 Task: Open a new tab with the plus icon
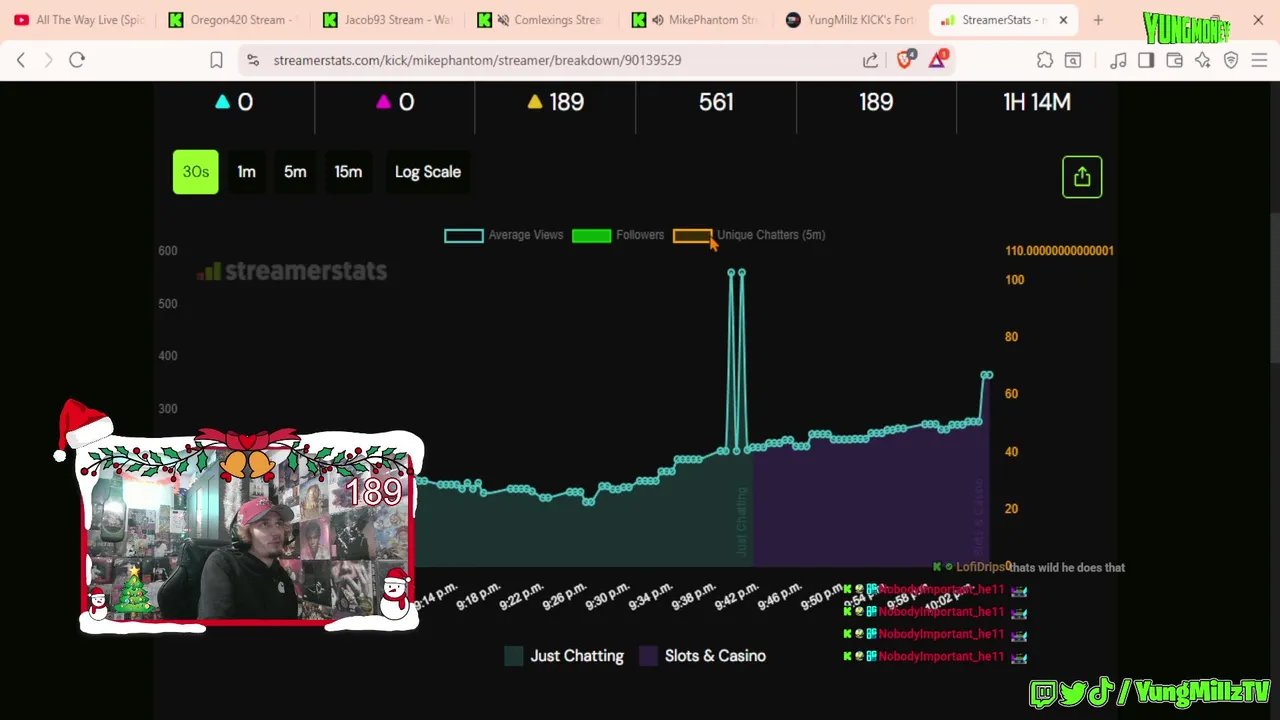[1098, 20]
